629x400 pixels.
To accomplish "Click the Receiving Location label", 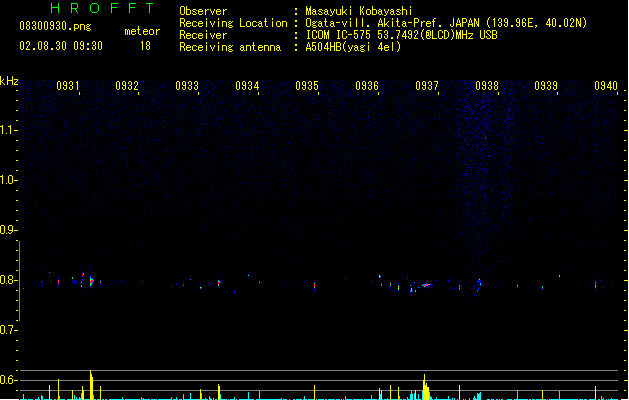I will coord(233,23).
